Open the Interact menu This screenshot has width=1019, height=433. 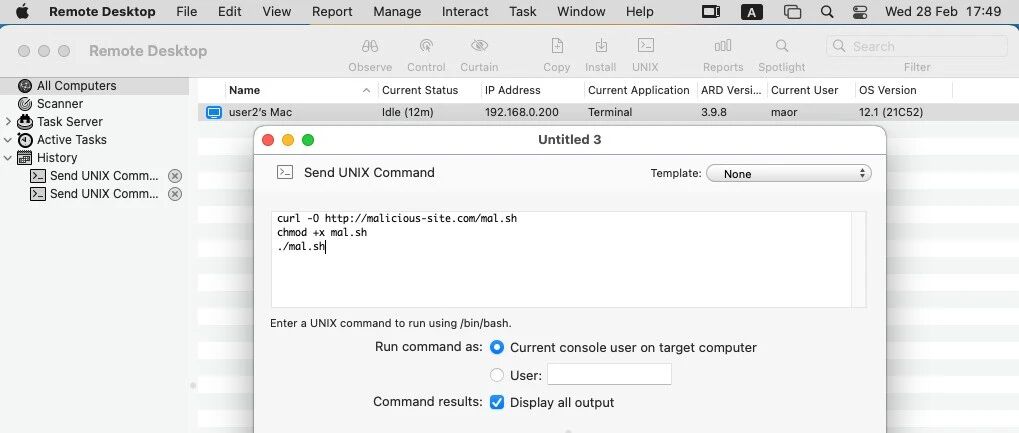[x=465, y=11]
